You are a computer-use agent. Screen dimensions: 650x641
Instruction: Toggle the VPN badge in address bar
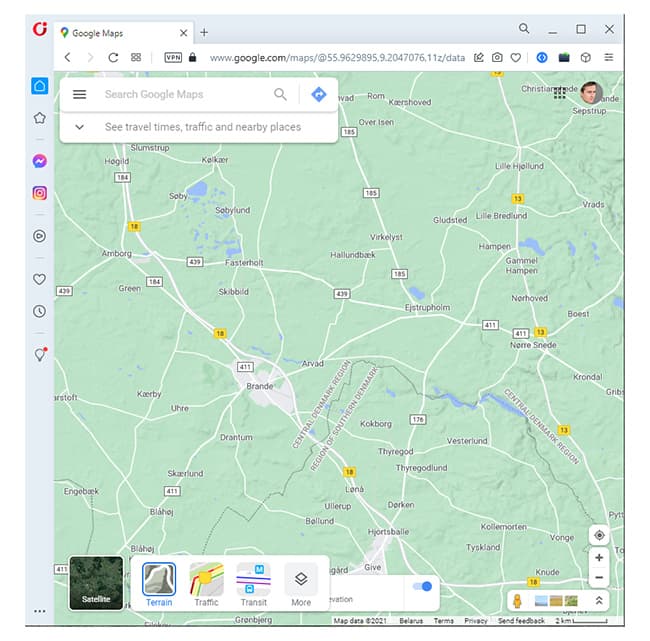click(x=173, y=58)
